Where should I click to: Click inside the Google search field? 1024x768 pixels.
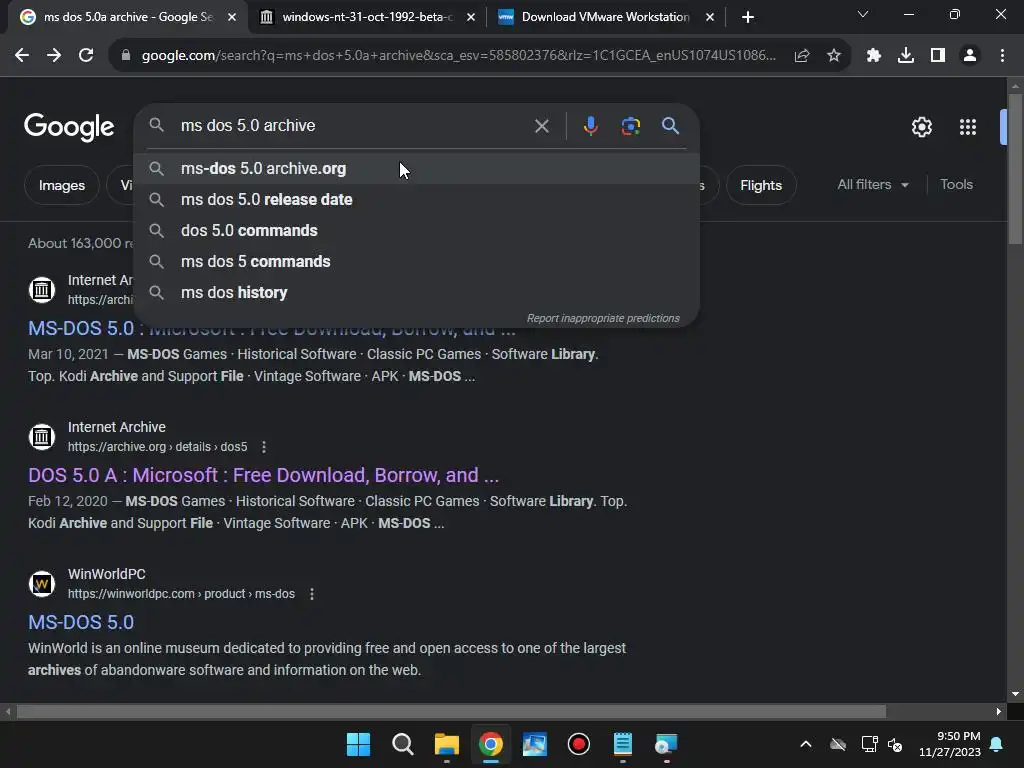click(353, 125)
